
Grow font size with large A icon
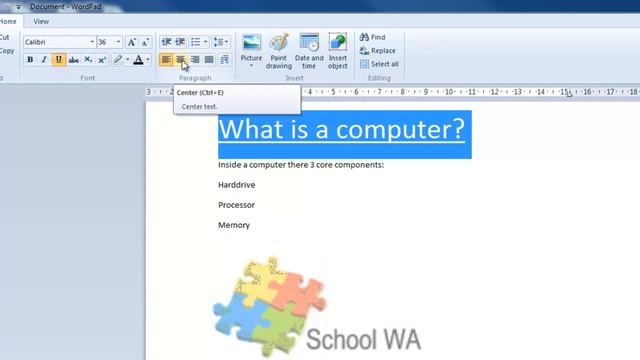click(x=131, y=42)
